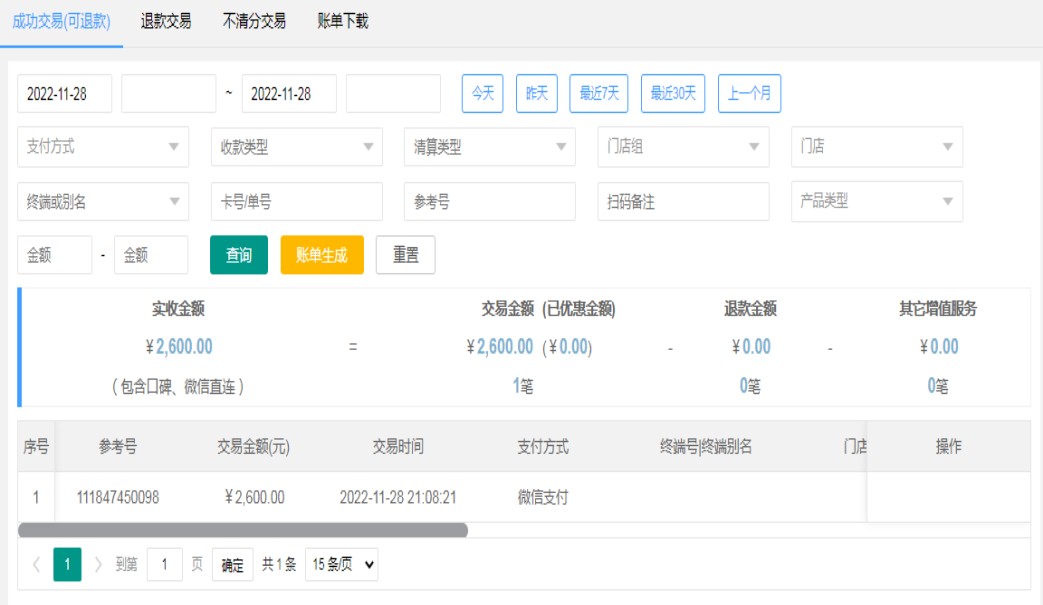Choose the 上一个月 date shortcut

pos(749,94)
